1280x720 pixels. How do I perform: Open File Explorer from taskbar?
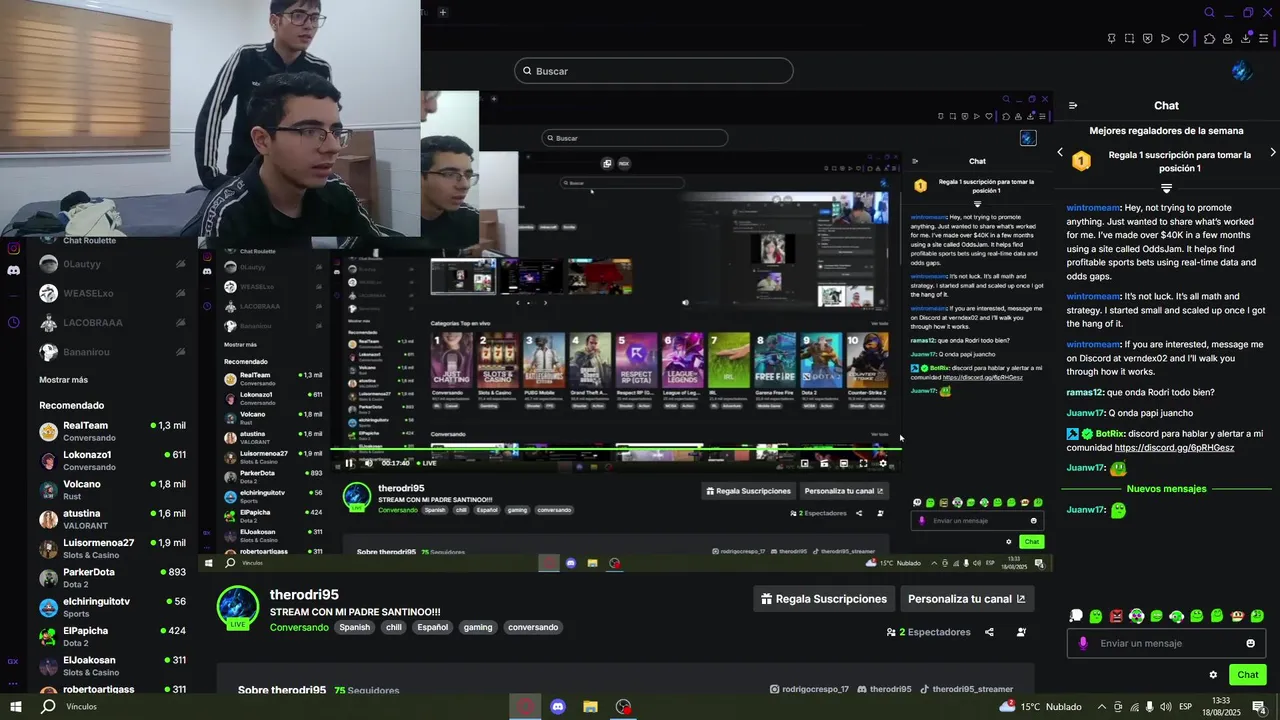pyautogui.click(x=590, y=707)
